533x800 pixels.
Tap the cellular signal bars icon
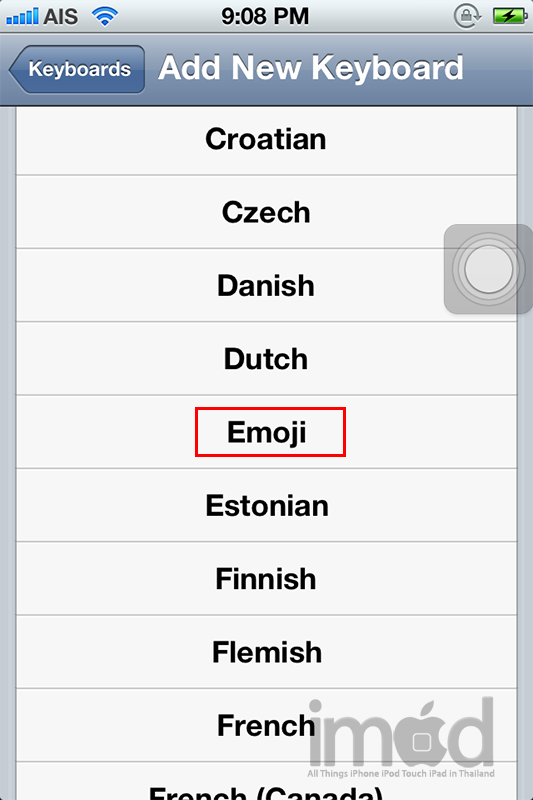click(x=22, y=16)
